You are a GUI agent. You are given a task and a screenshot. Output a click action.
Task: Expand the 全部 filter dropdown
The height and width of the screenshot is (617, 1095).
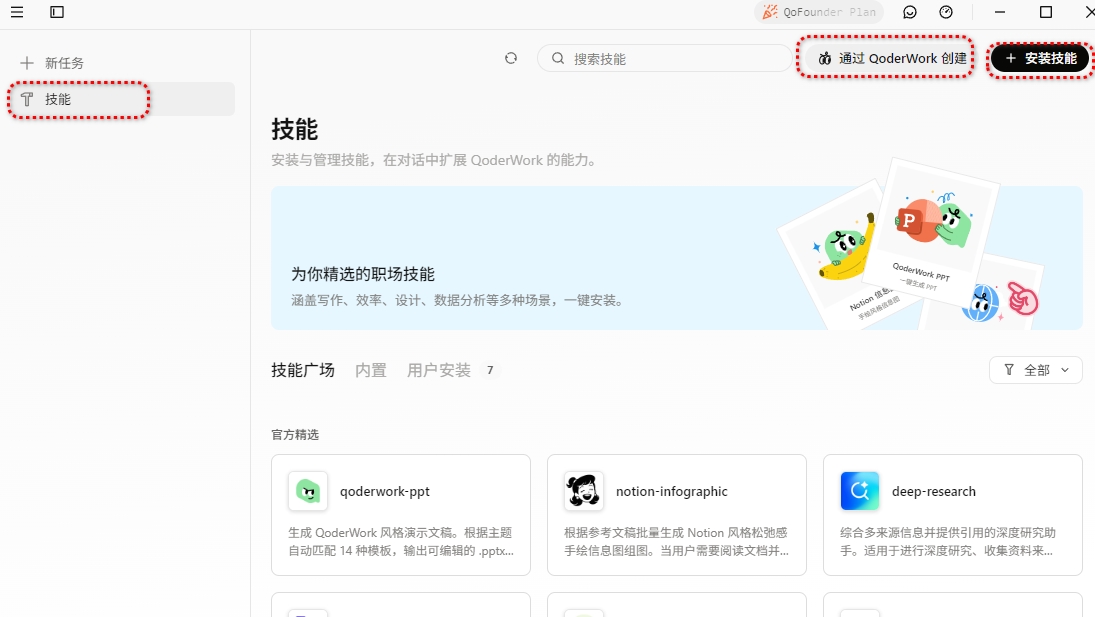[1036, 370]
